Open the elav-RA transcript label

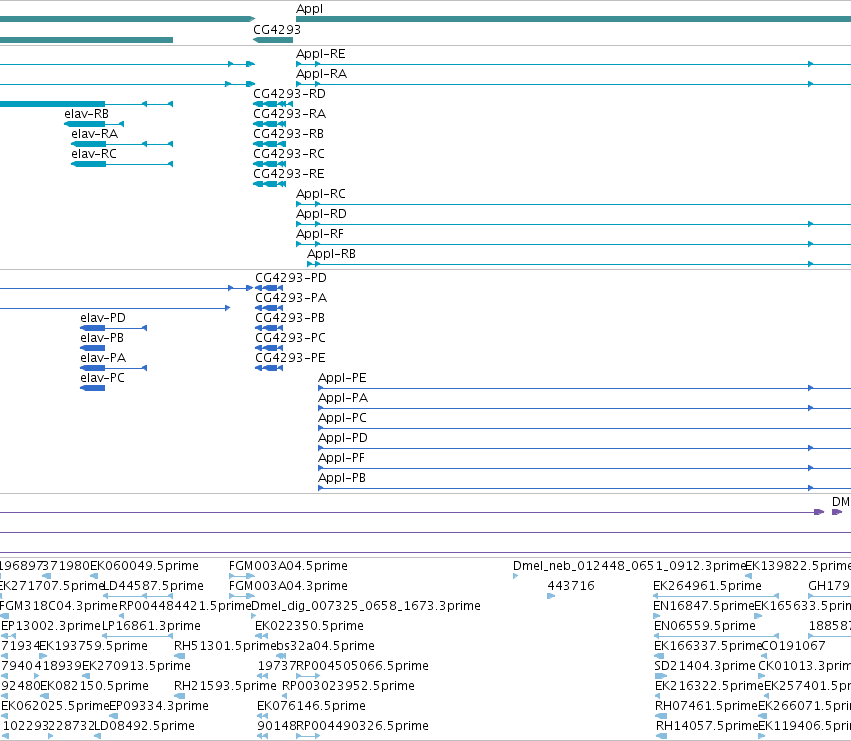(x=94, y=134)
